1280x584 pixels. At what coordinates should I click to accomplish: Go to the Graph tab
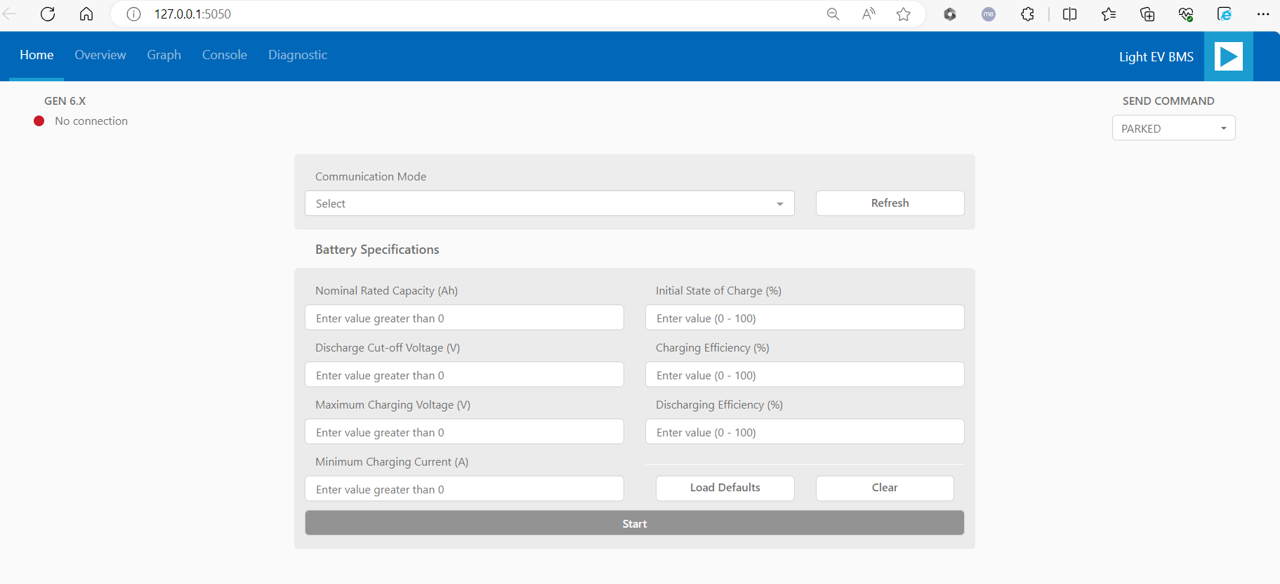point(164,55)
